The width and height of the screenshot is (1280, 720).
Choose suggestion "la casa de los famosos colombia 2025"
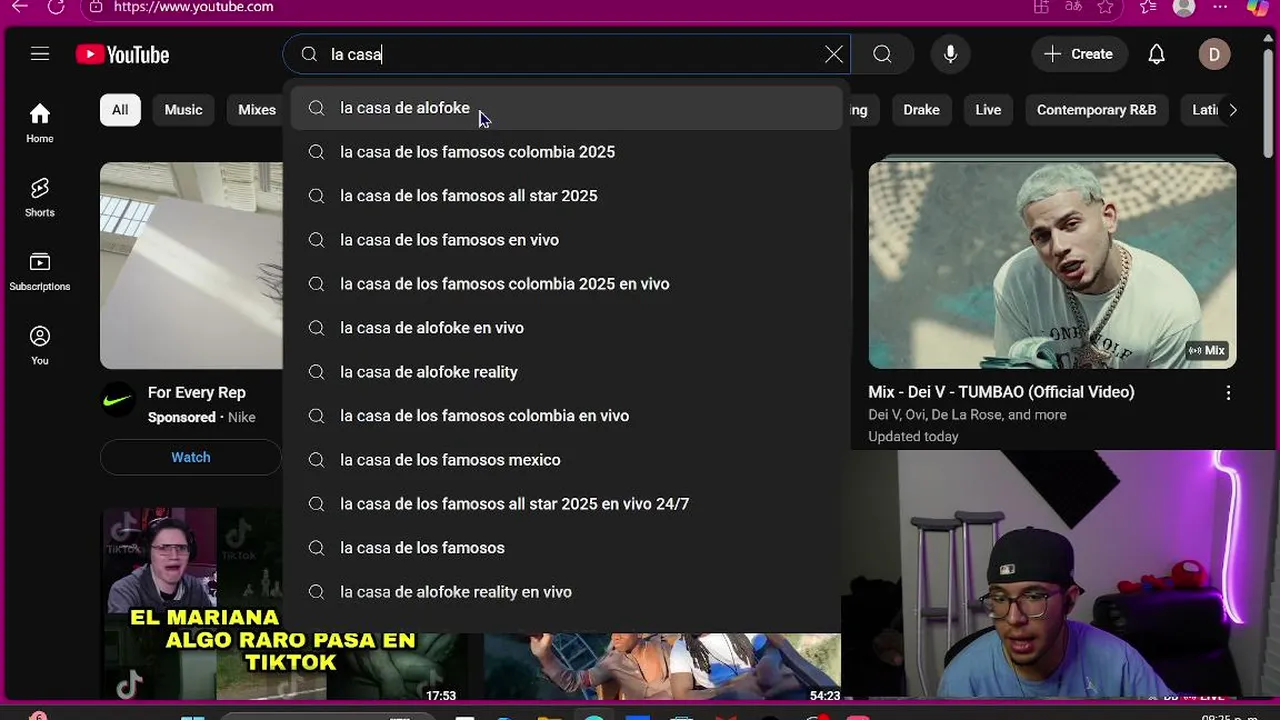coord(567,152)
